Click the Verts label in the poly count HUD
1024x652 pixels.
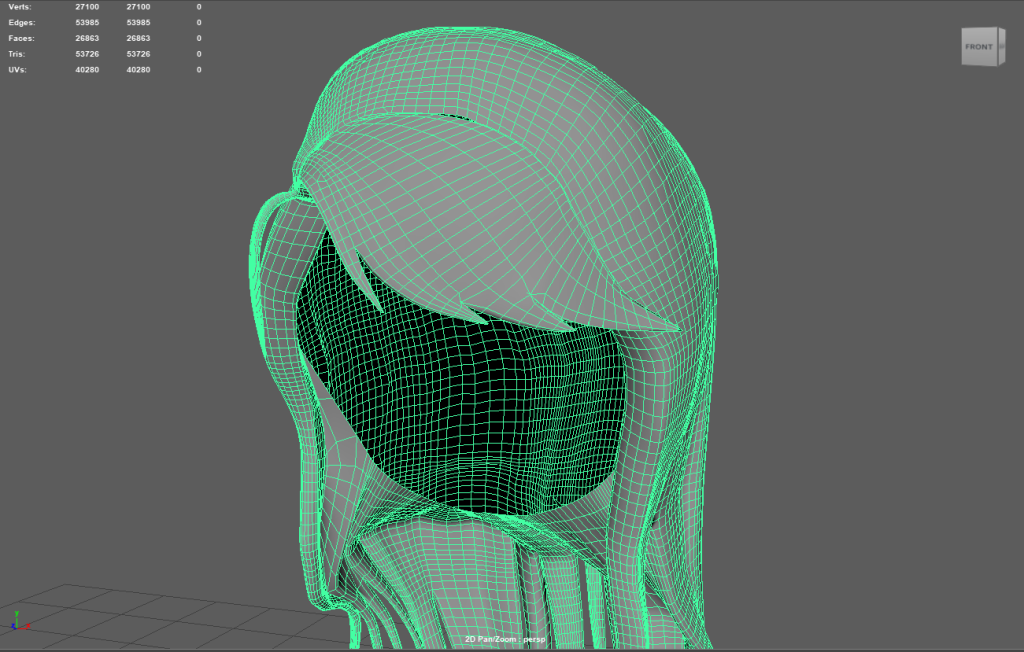point(20,7)
